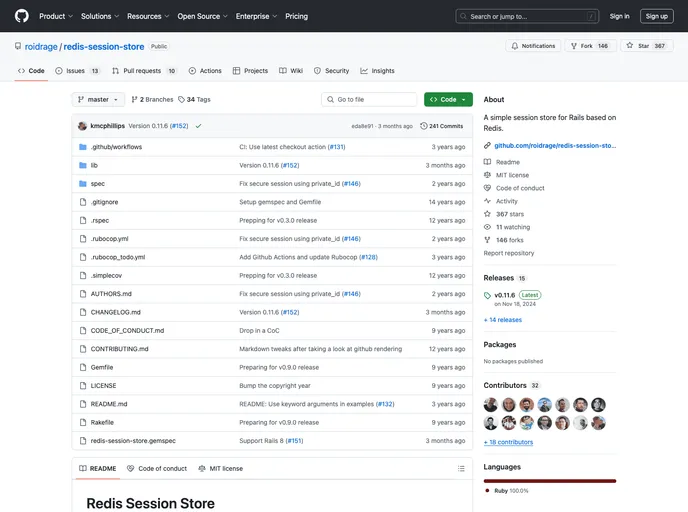Switch to the Issues tab
This screenshot has height=512, width=688.
pos(77,71)
